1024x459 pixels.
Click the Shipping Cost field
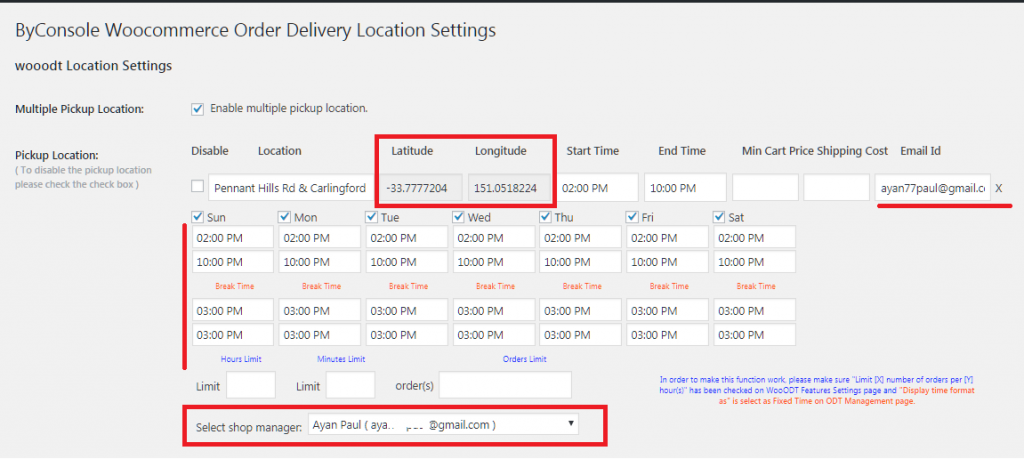pyautogui.click(x=837, y=187)
